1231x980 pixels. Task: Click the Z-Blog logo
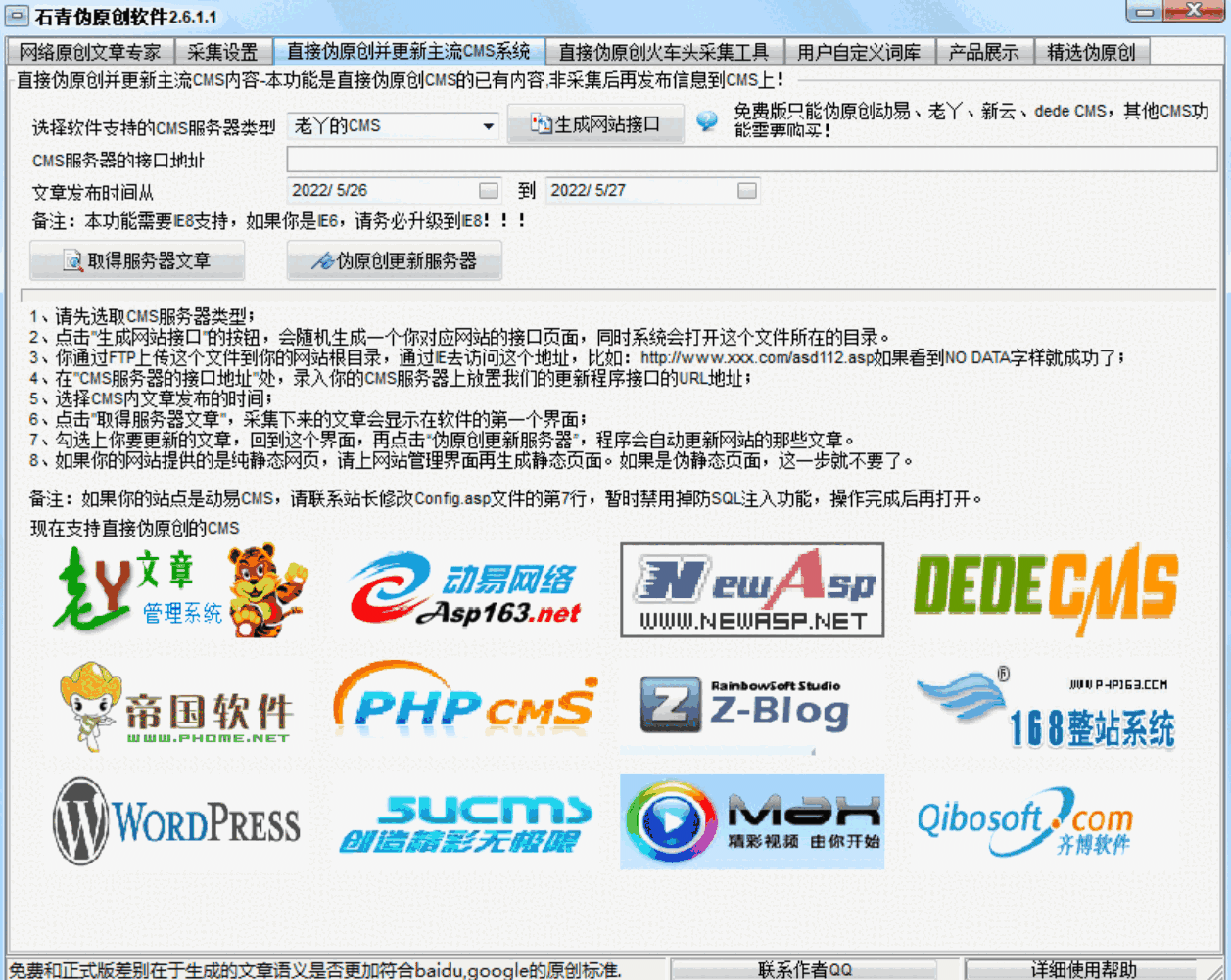tap(746, 706)
